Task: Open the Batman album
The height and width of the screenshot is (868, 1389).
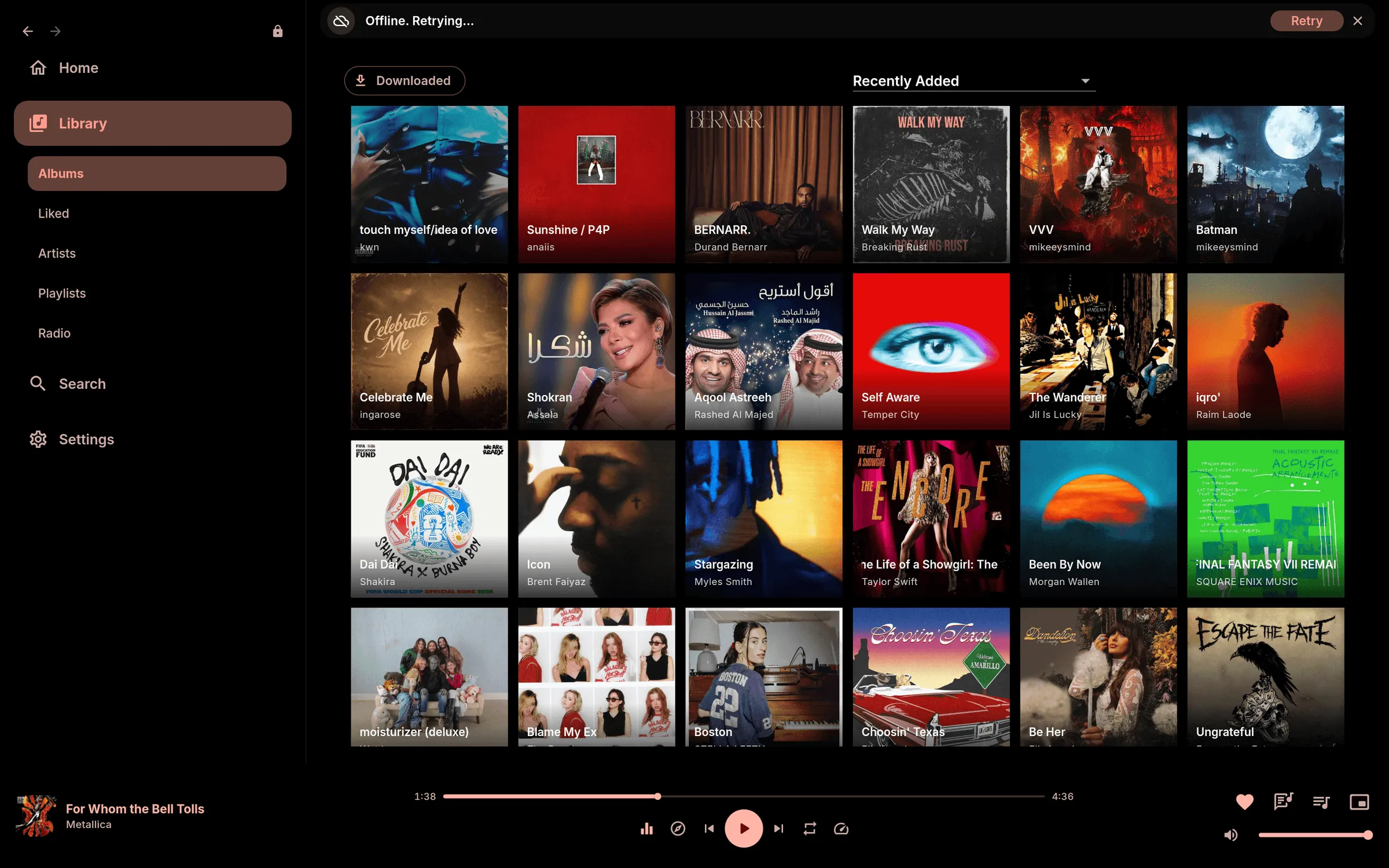Action: click(x=1266, y=184)
